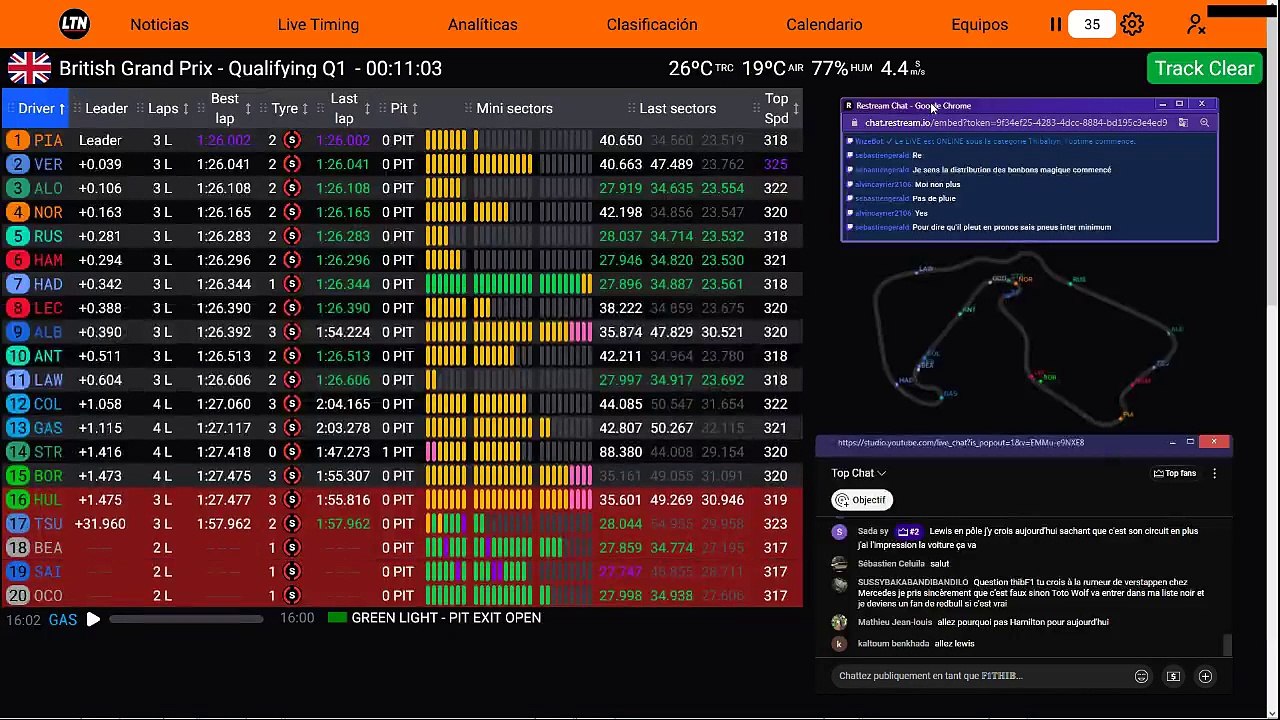Open the Noticias menu
Image resolution: width=1280 pixels, height=720 pixels.
pos(159,24)
